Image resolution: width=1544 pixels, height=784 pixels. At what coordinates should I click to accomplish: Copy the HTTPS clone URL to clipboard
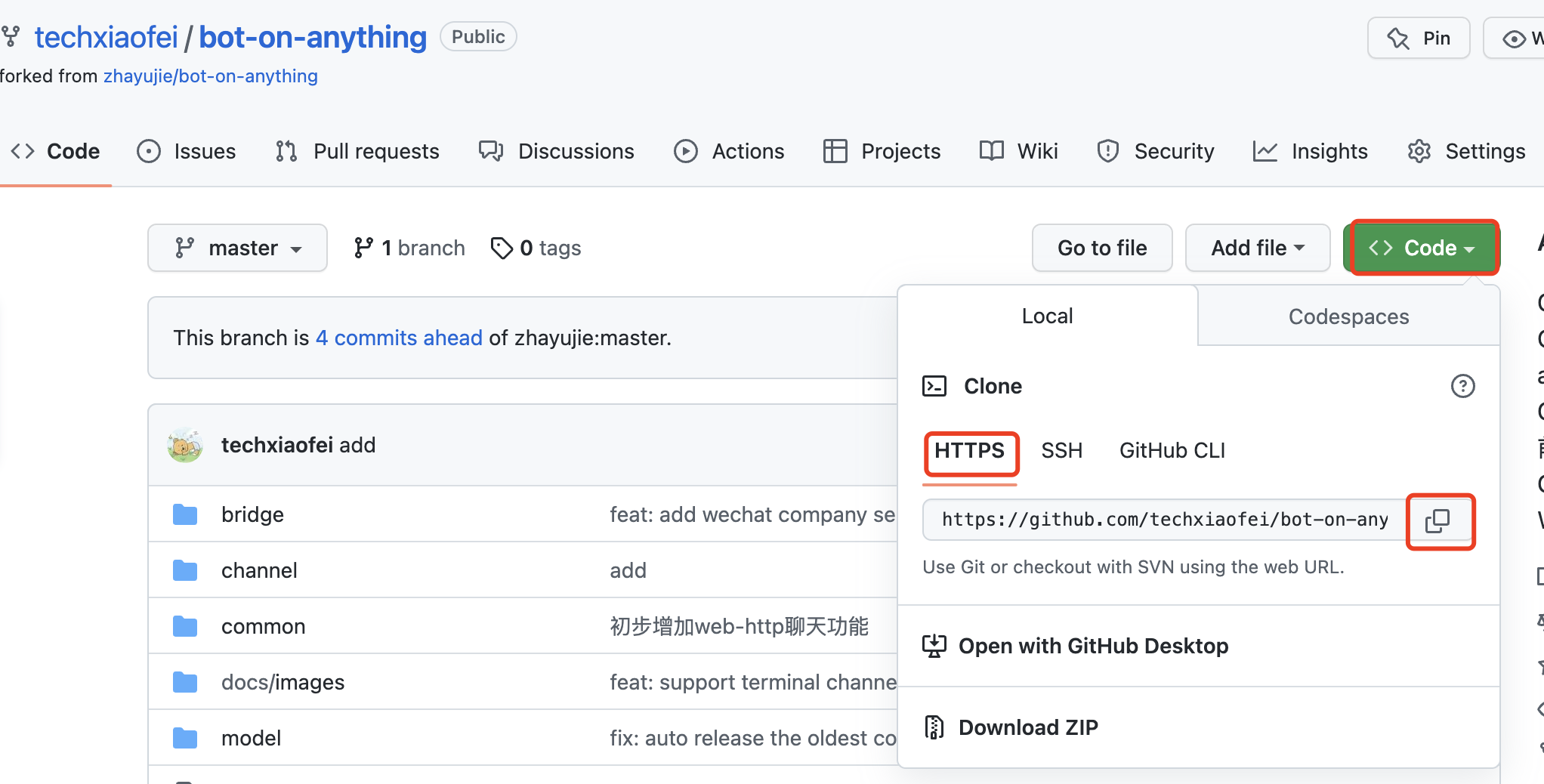[x=1438, y=521]
